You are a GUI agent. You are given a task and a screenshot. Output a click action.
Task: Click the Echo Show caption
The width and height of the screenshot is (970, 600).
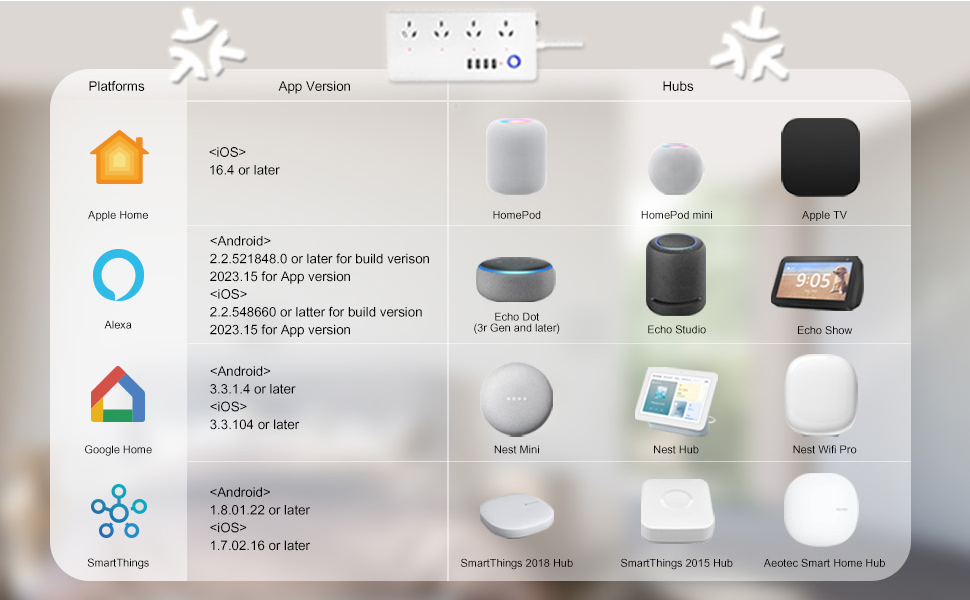825,330
